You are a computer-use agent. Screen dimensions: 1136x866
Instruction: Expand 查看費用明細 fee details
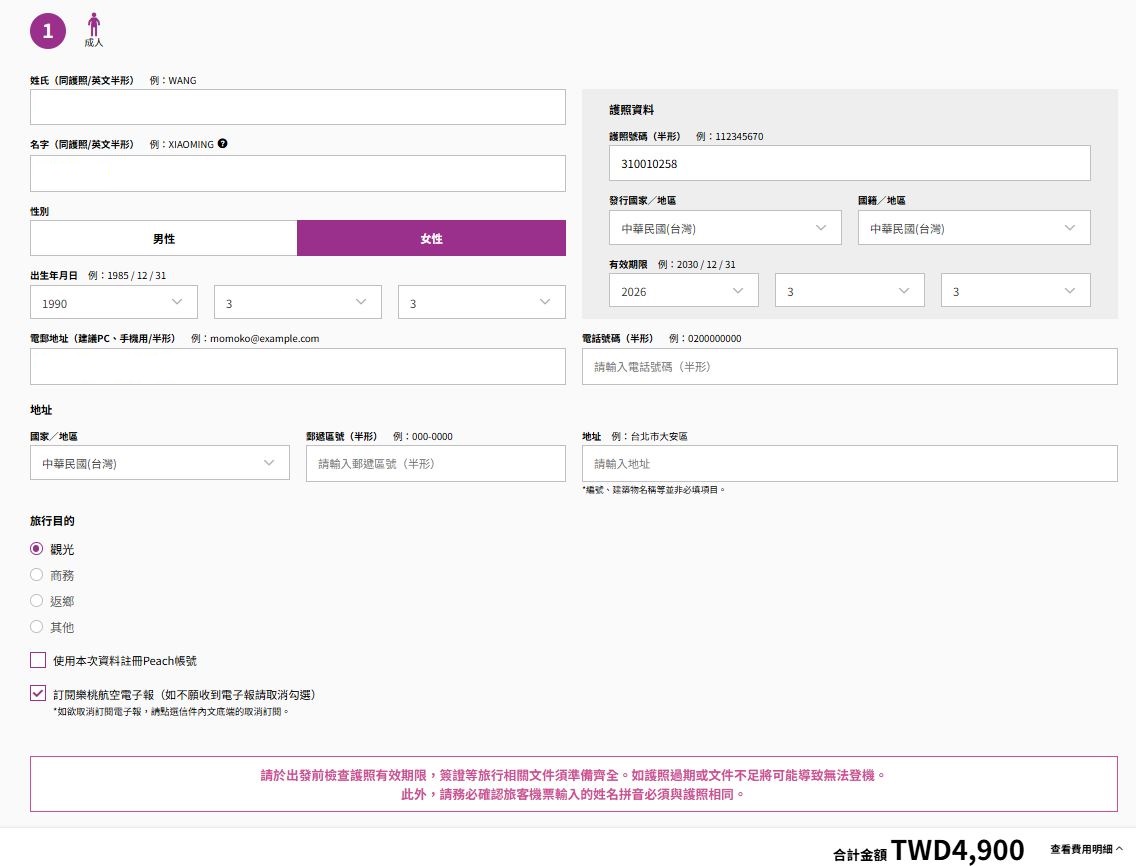point(1087,849)
